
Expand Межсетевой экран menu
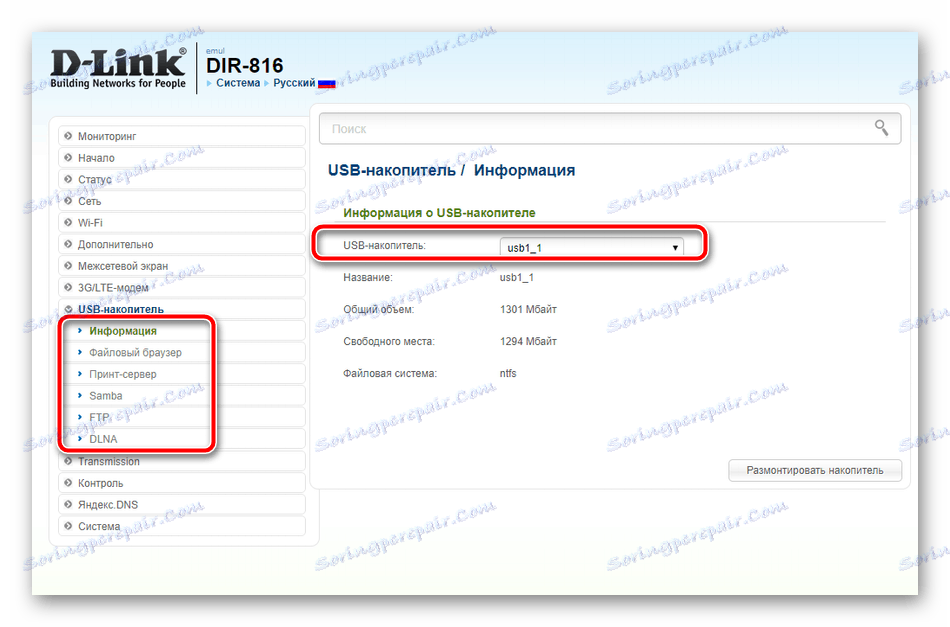tap(182, 266)
